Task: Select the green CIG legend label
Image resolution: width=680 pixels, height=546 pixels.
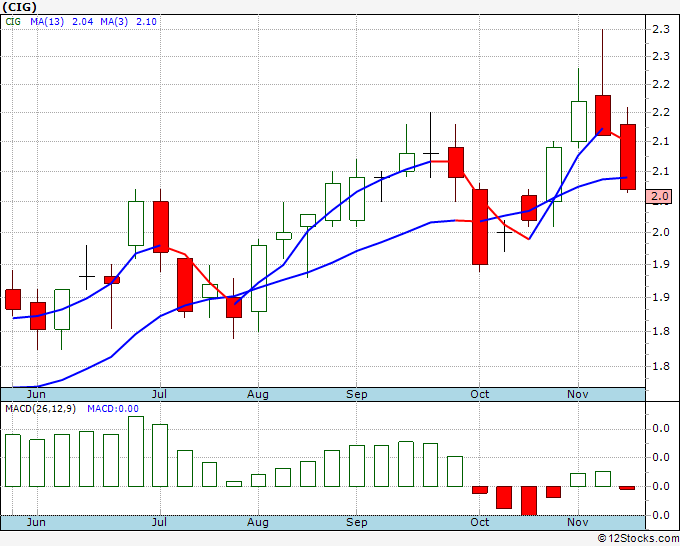Action: pyautogui.click(x=13, y=22)
